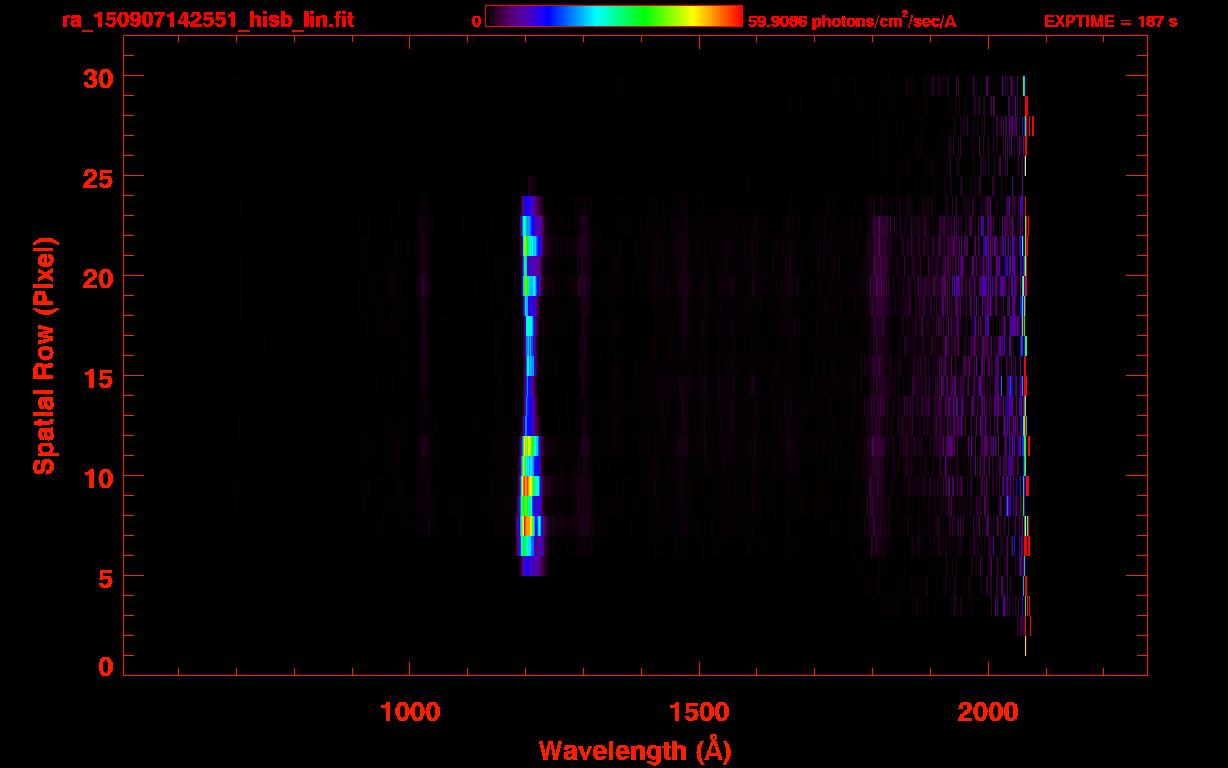Select the filename ra_150907142551_hisb_lin.fit

(207, 20)
